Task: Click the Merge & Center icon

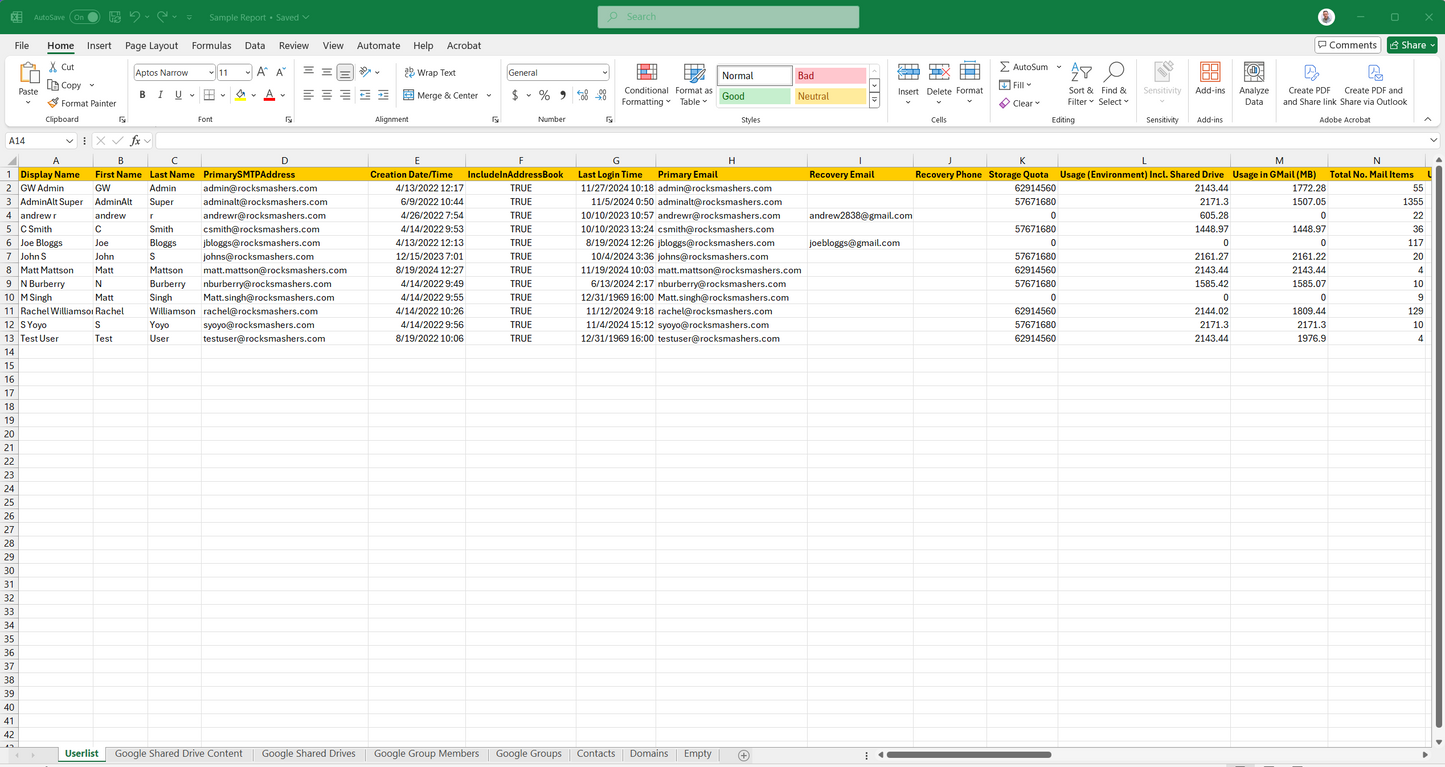Action: point(409,95)
